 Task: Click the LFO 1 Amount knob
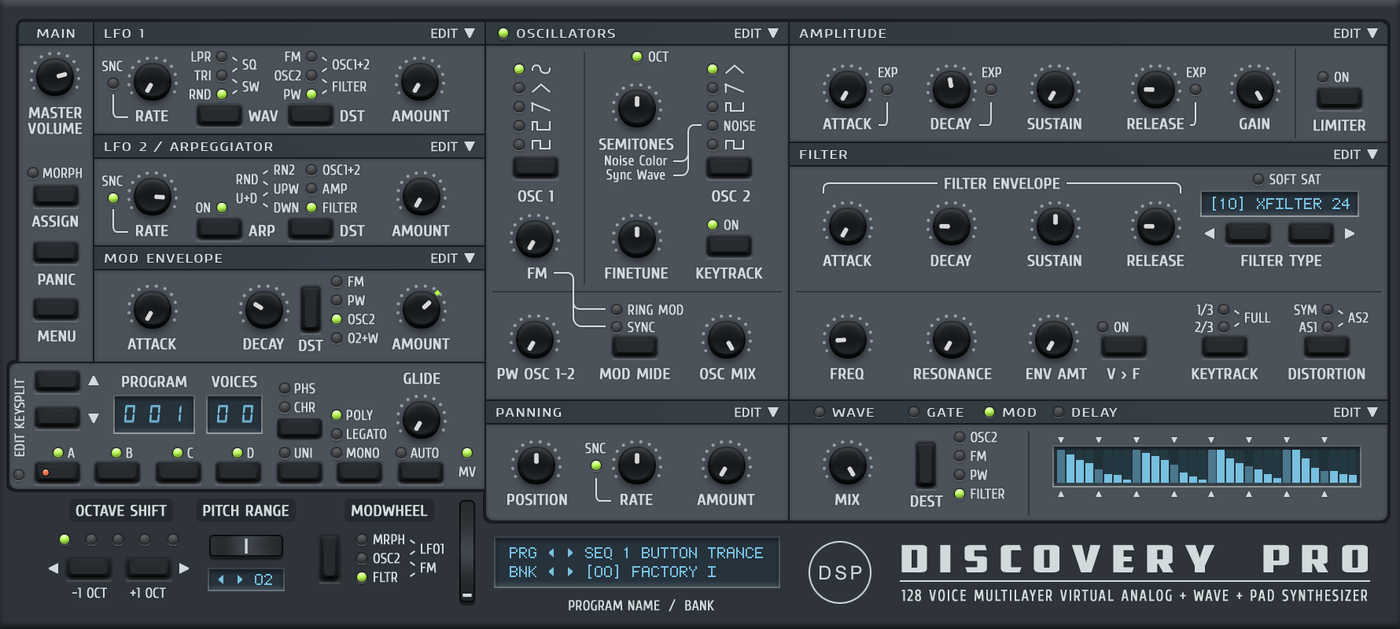(419, 81)
